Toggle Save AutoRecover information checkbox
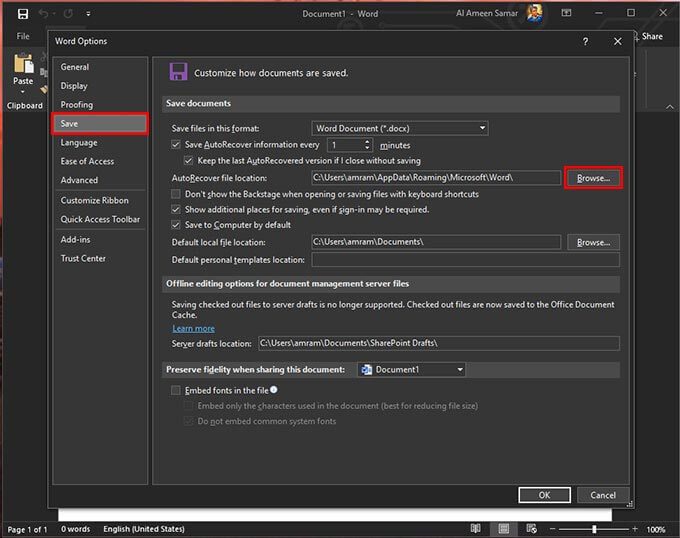The height and width of the screenshot is (538, 680). click(x=176, y=144)
